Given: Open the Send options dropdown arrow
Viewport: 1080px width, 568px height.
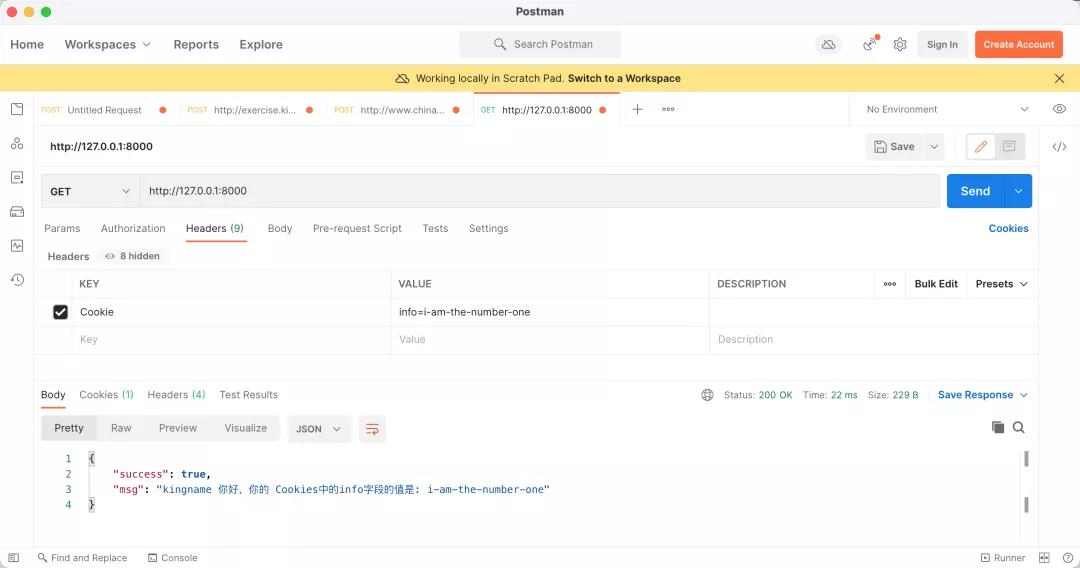Looking at the screenshot, I should point(1018,191).
